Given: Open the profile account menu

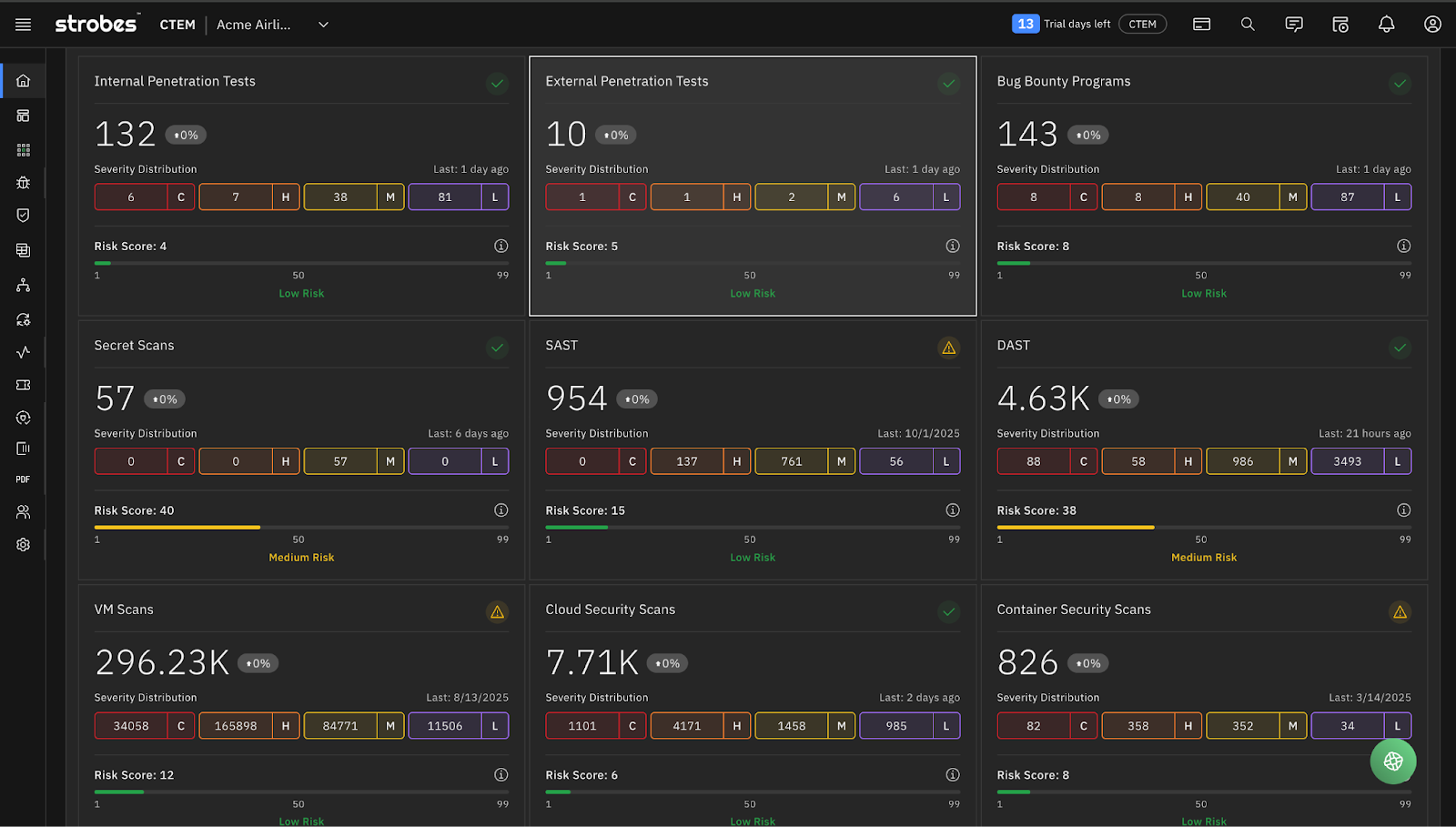Looking at the screenshot, I should tap(1432, 24).
